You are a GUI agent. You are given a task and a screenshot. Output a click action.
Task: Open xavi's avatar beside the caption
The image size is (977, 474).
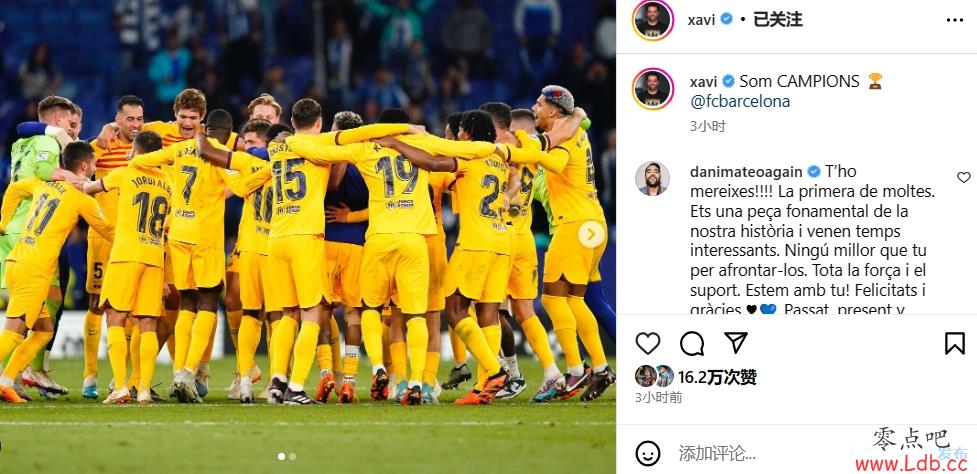click(x=652, y=89)
